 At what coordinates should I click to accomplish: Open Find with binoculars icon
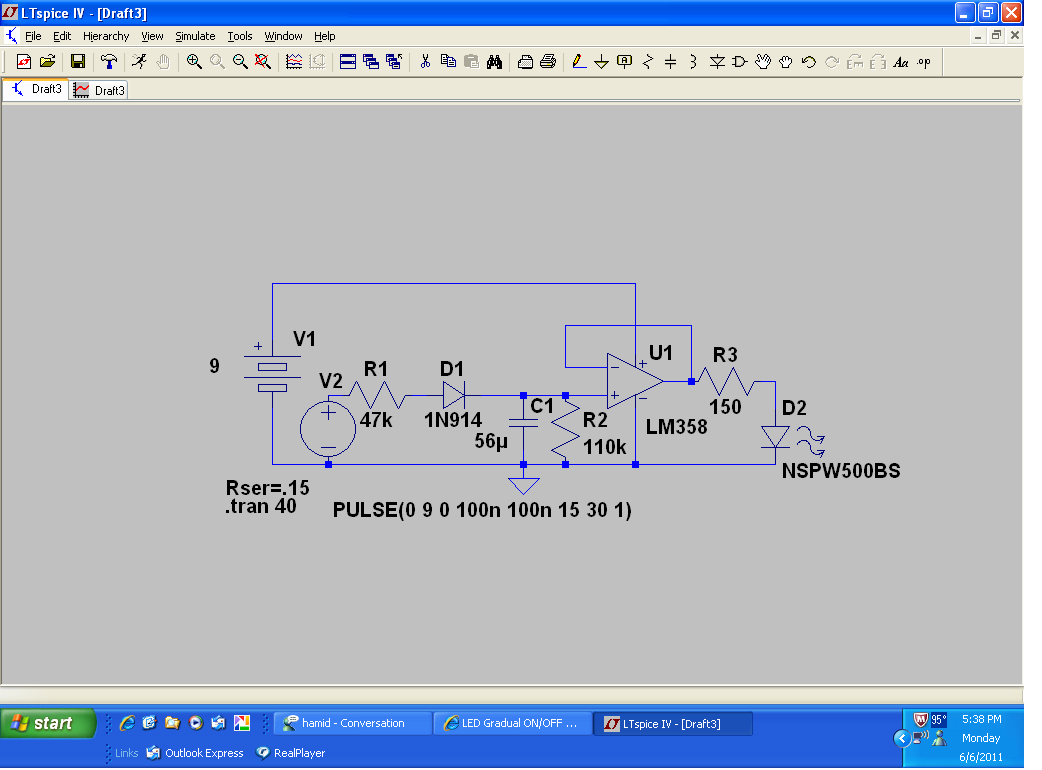pos(494,62)
